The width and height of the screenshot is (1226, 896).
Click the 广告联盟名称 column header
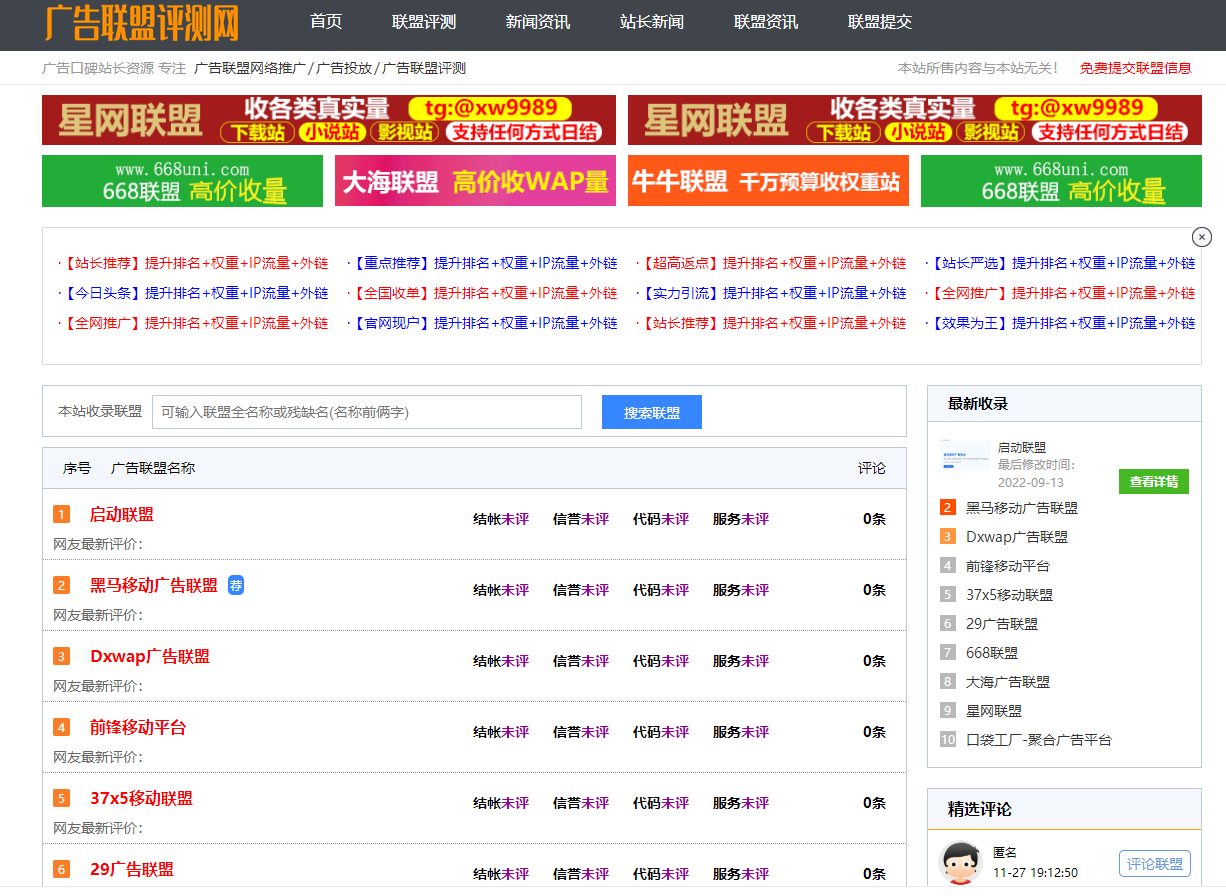153,468
